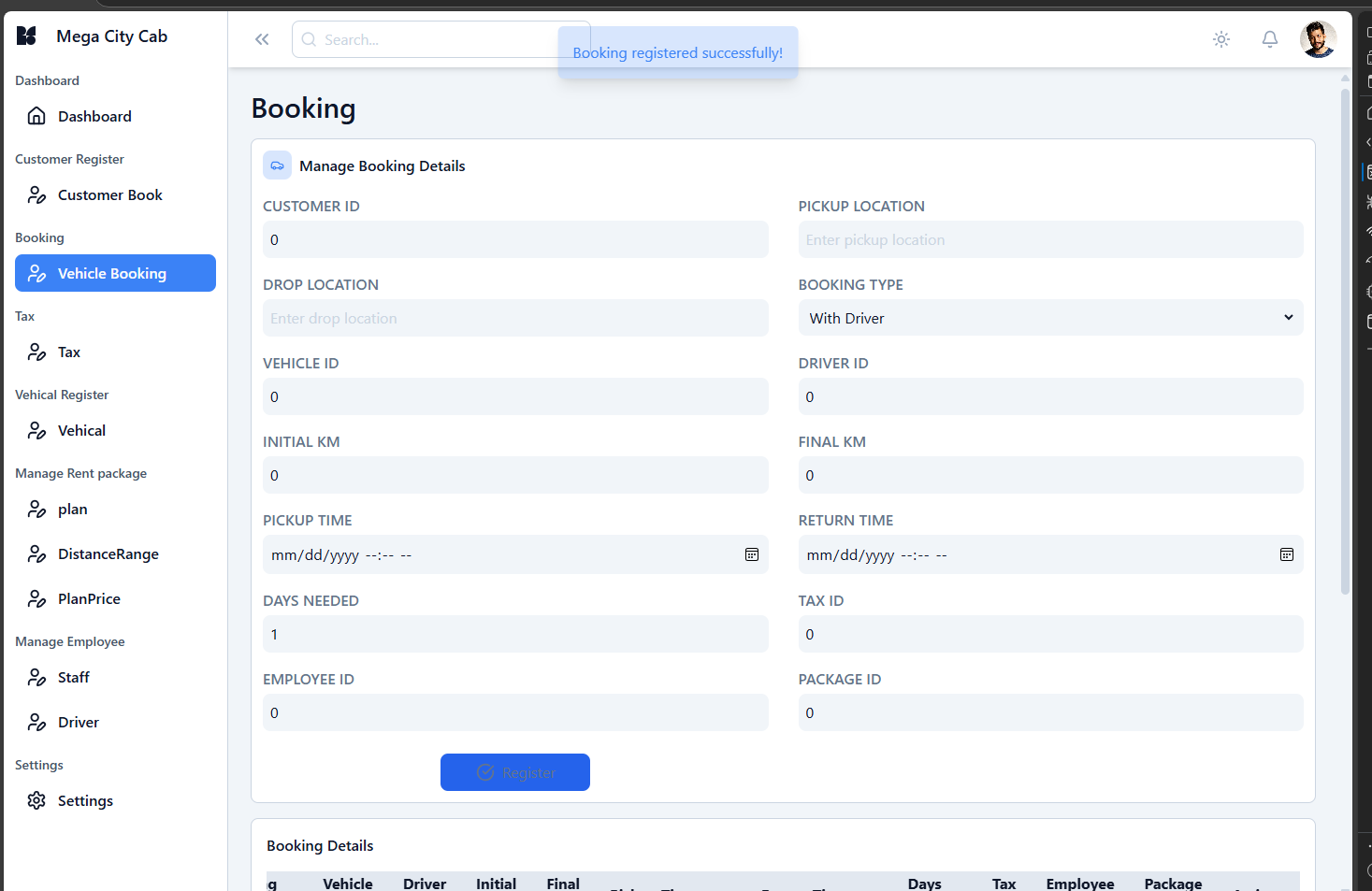The width and height of the screenshot is (1372, 891).
Task: Click the Return Time date field
Action: (x=1050, y=554)
